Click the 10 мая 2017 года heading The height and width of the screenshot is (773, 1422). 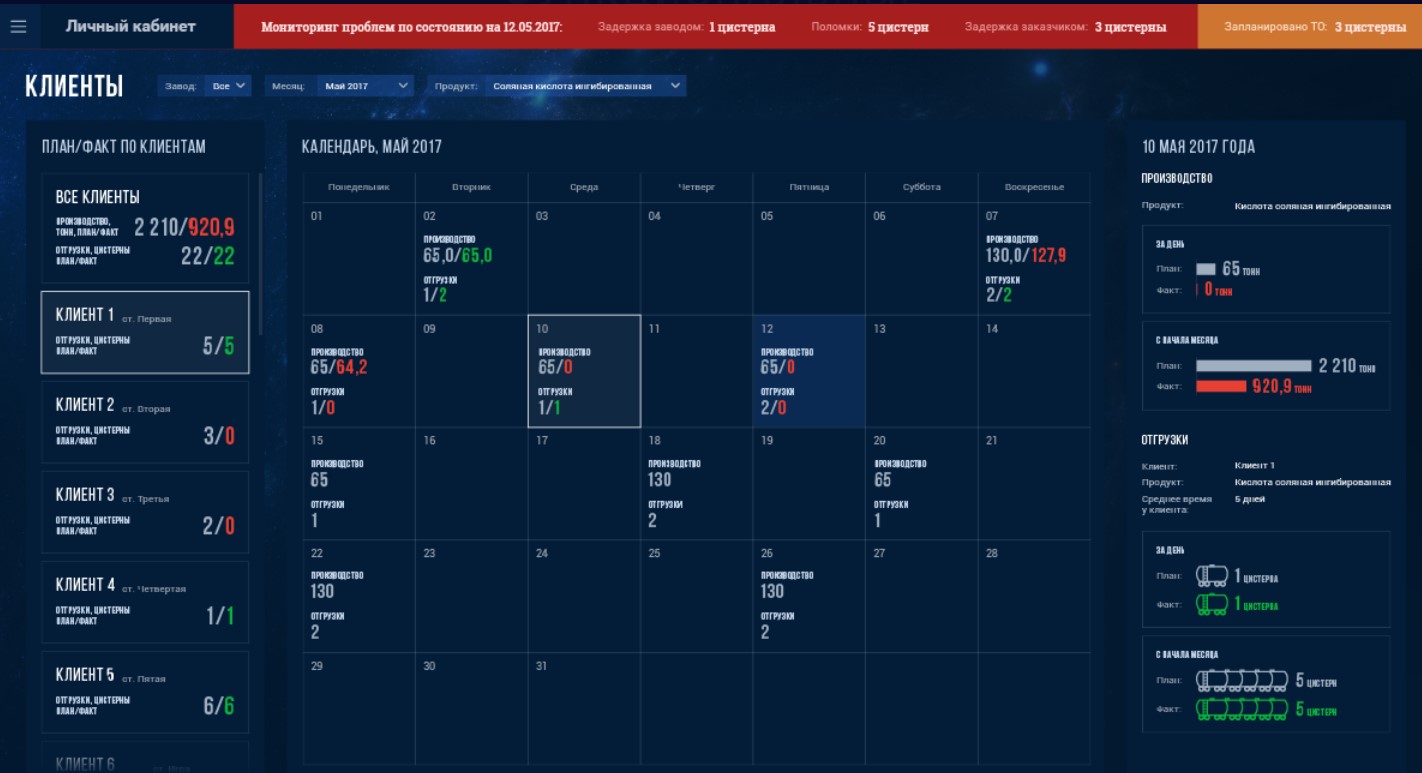pyautogui.click(x=1198, y=147)
